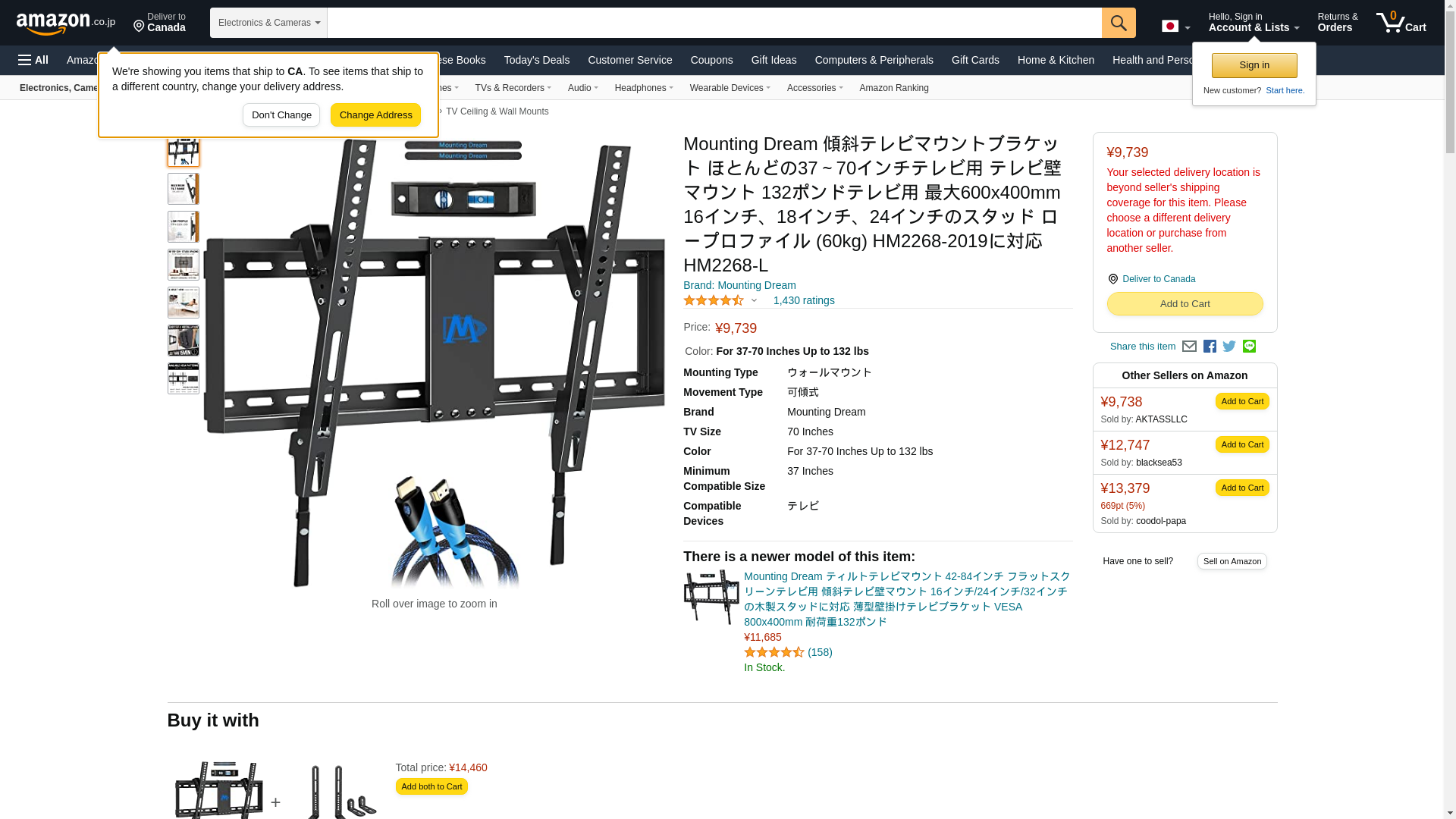The height and width of the screenshot is (819, 1456).
Task: Go to Today's Deals
Action: tap(536, 60)
